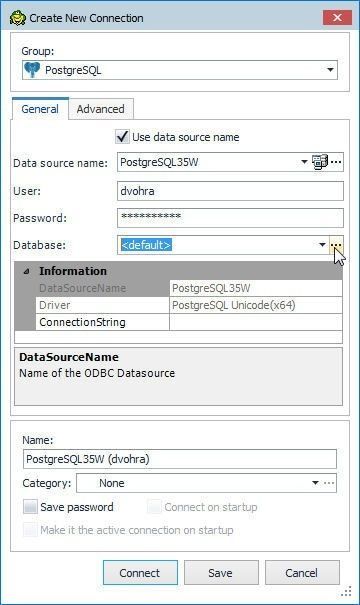This screenshot has height=605, width=360.
Task: Close the Create New Connection dialog
Action: point(337,18)
